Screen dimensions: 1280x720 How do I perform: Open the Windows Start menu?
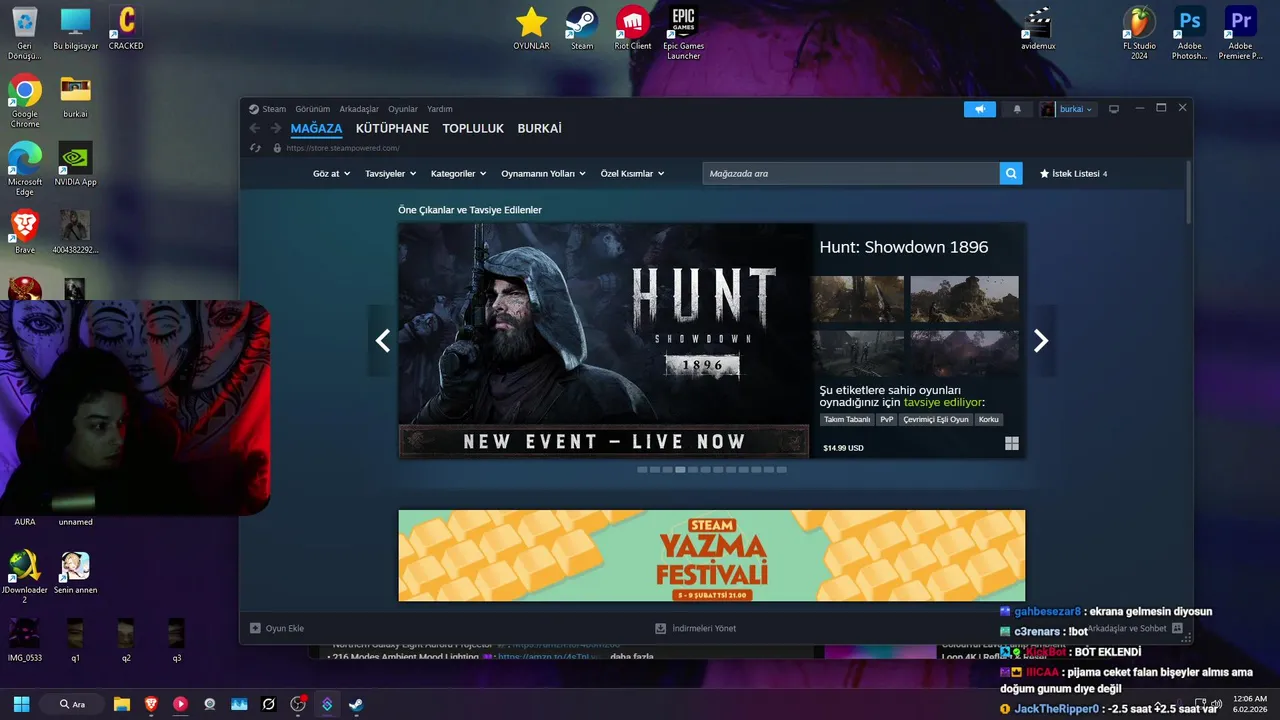pos(21,704)
